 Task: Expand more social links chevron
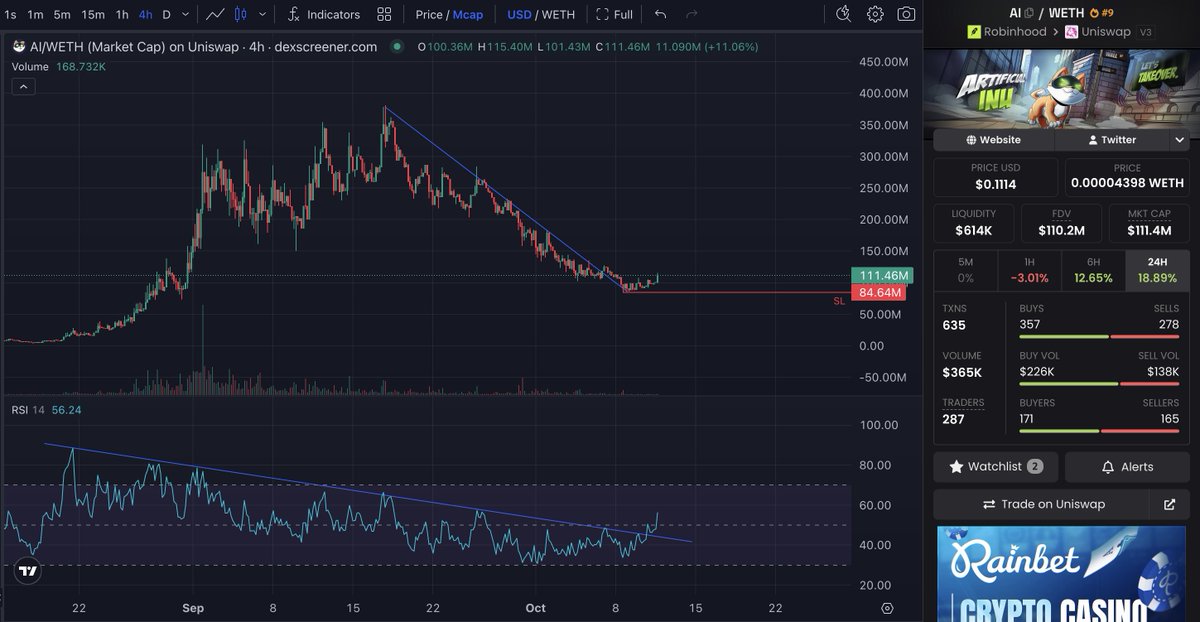pyautogui.click(x=1180, y=140)
